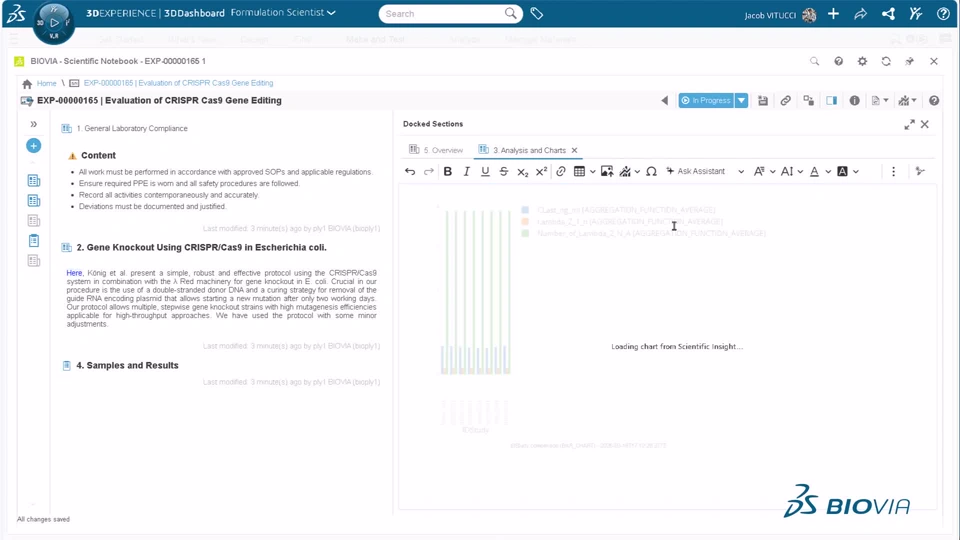Open the Ask Assistant dropdown arrow

741,171
